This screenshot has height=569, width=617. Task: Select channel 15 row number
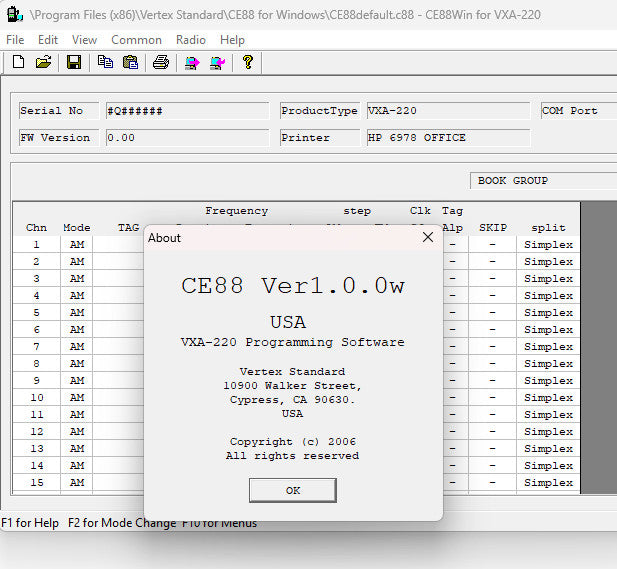coord(37,483)
